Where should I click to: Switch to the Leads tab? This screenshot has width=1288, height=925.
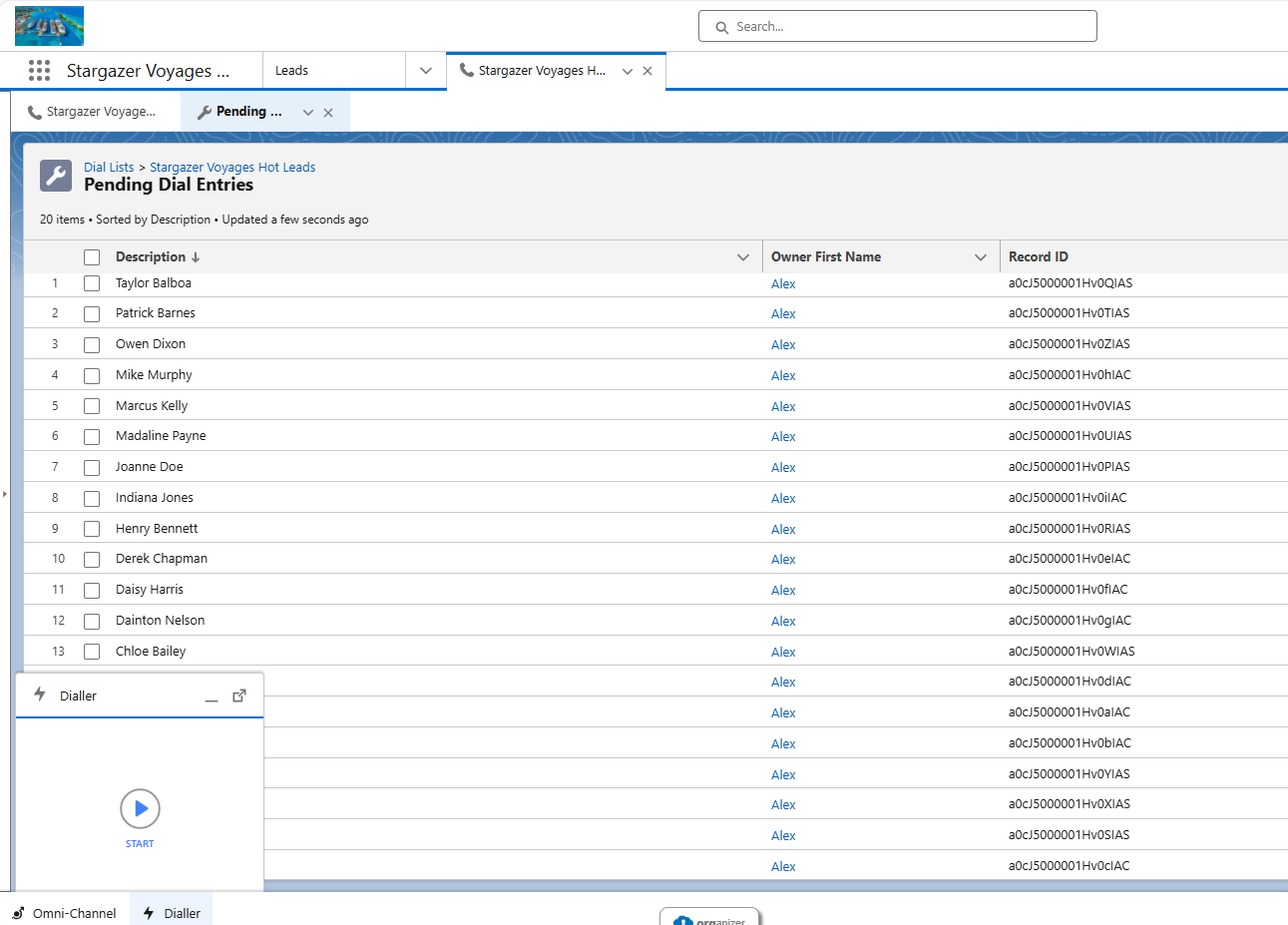click(x=291, y=70)
